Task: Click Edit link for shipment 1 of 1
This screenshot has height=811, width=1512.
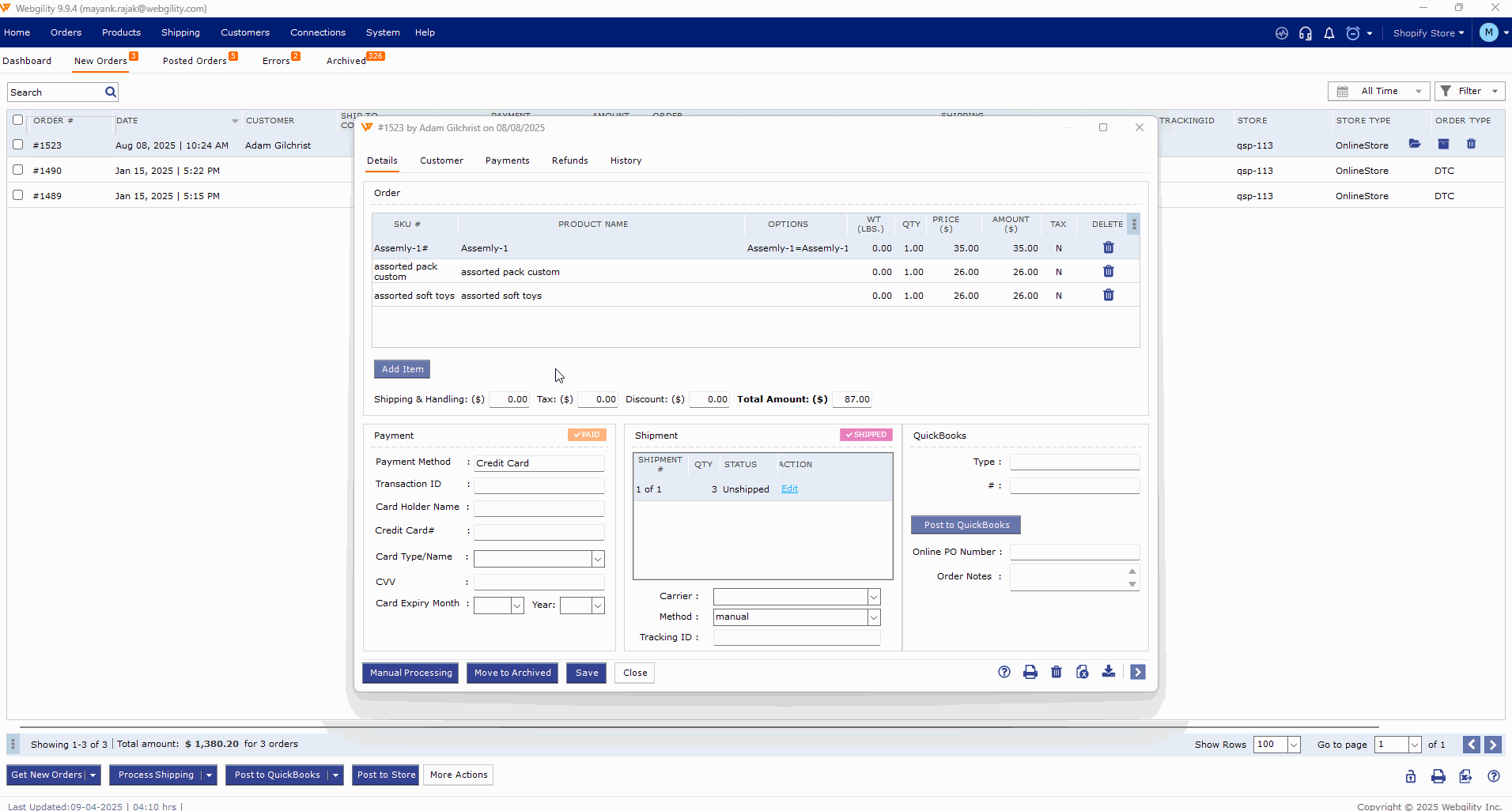Action: [x=789, y=489]
